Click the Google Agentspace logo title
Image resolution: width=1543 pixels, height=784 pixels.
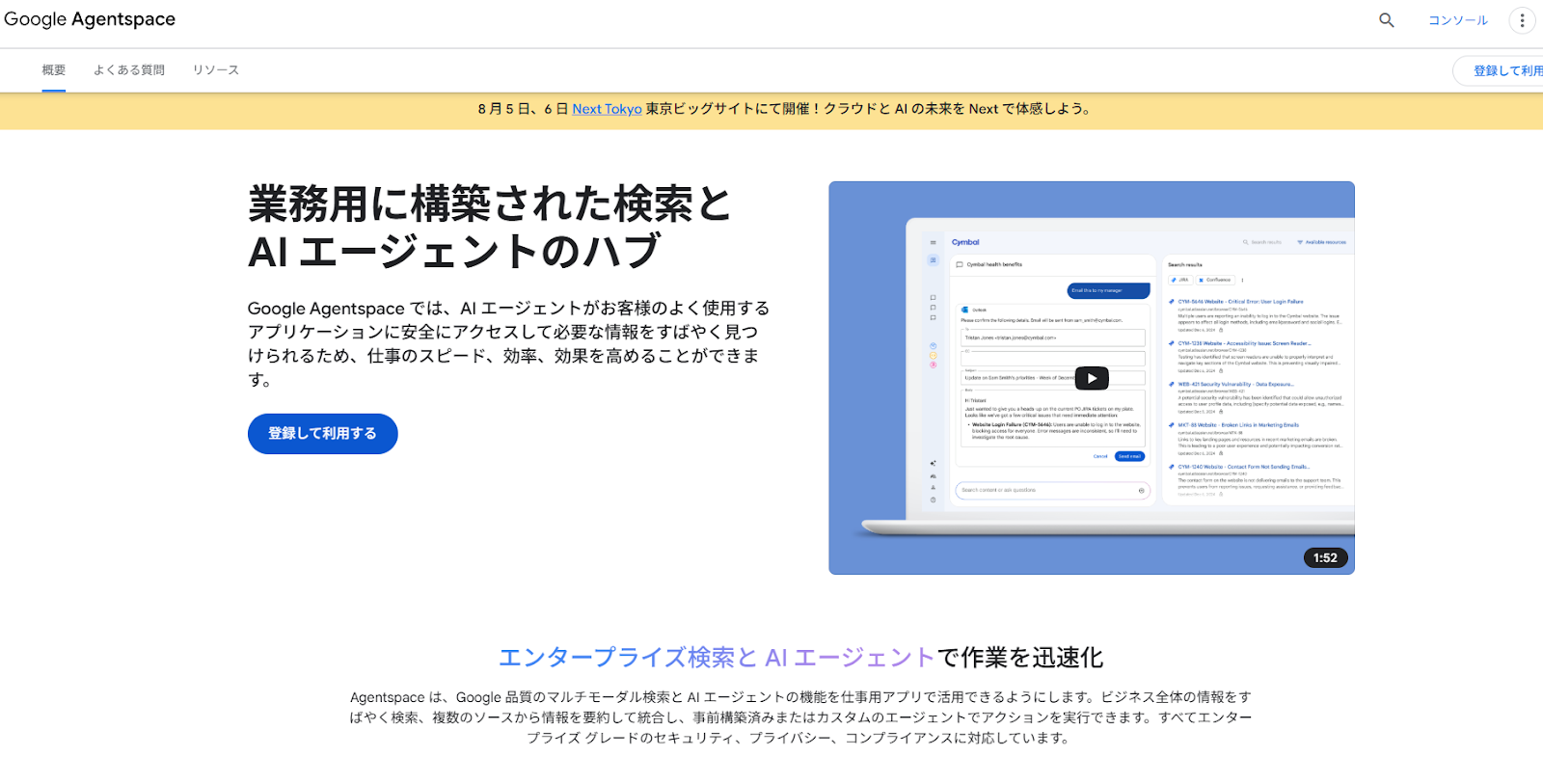(x=90, y=19)
